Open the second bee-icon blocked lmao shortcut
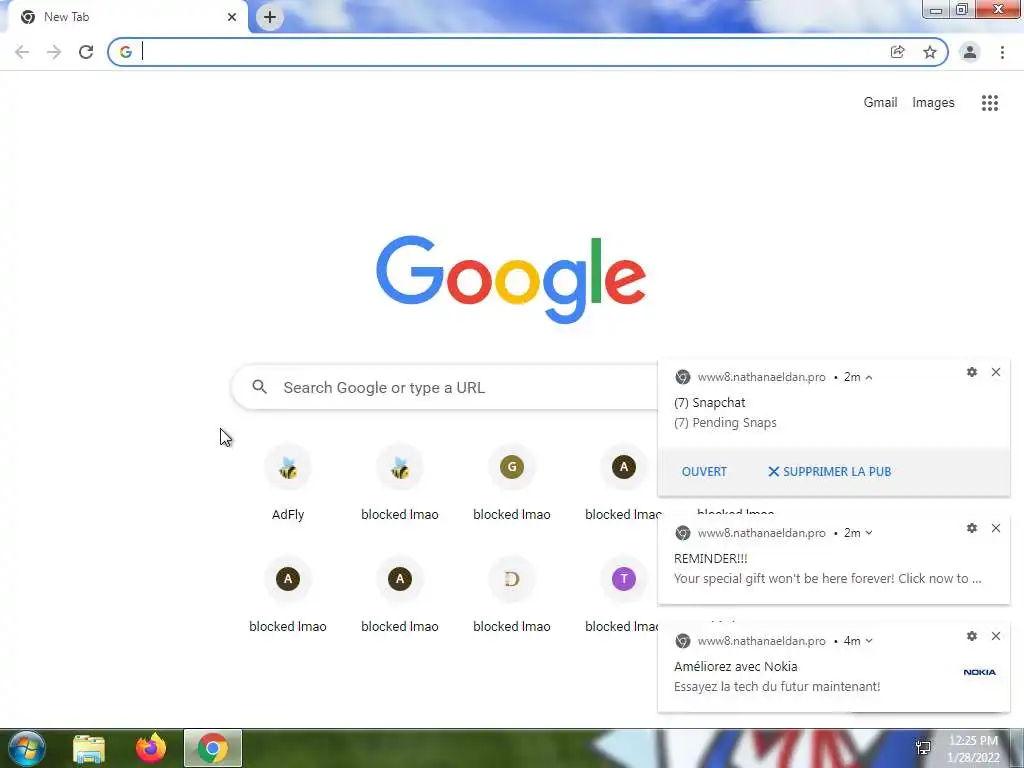Image resolution: width=1024 pixels, height=768 pixels. [x=400, y=483]
